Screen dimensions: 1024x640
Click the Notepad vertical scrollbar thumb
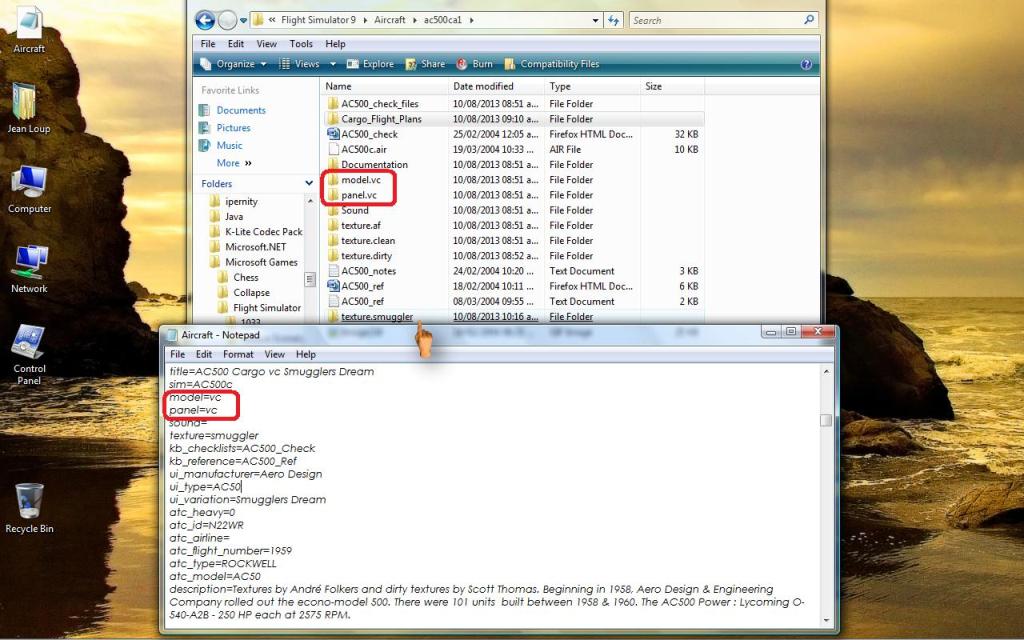[x=826, y=420]
